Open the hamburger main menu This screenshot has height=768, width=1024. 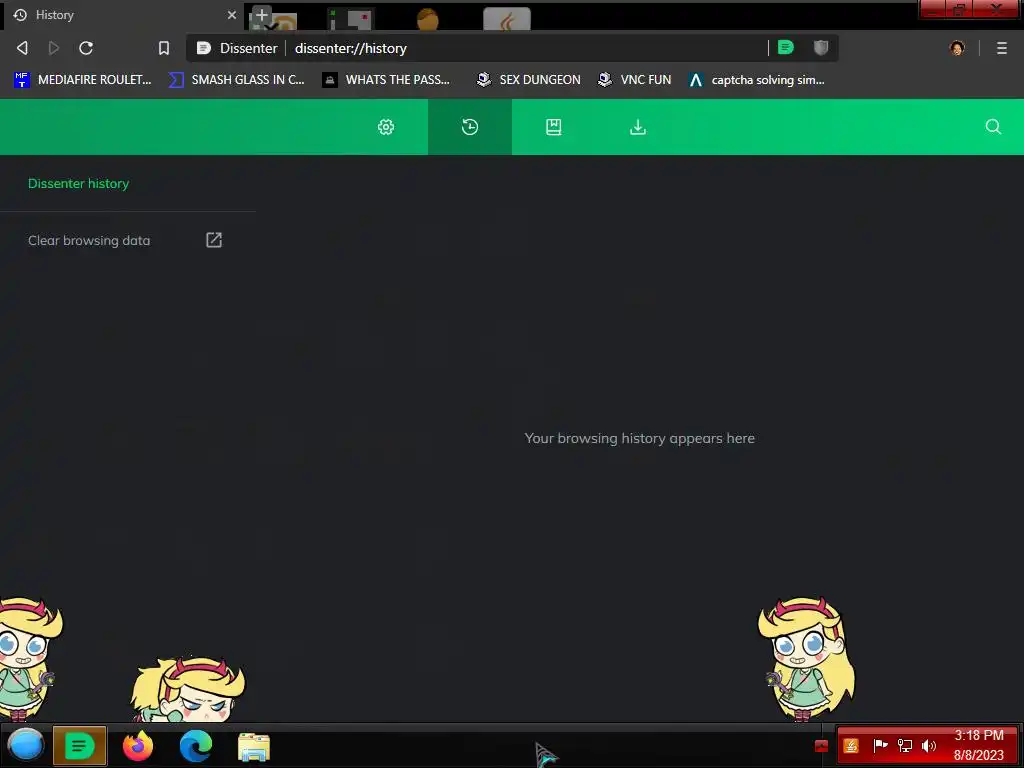coord(1002,48)
